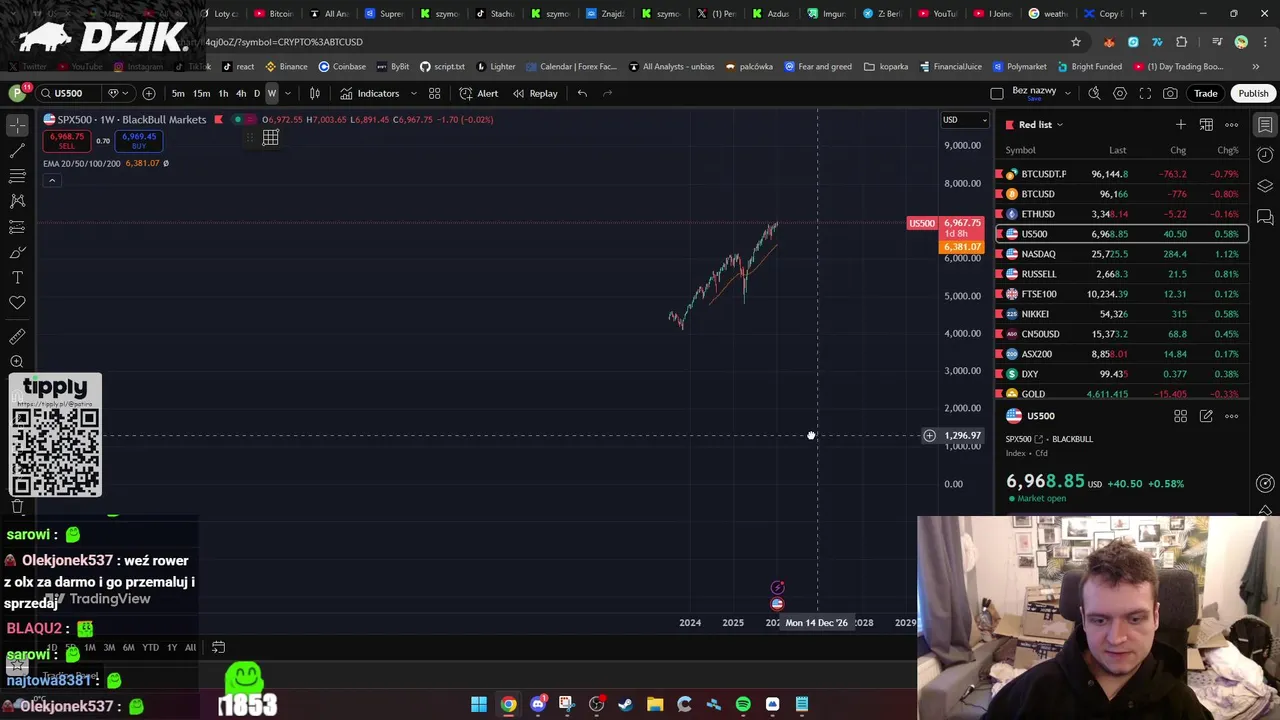Open the go to date calendar icon

[x=218, y=647]
